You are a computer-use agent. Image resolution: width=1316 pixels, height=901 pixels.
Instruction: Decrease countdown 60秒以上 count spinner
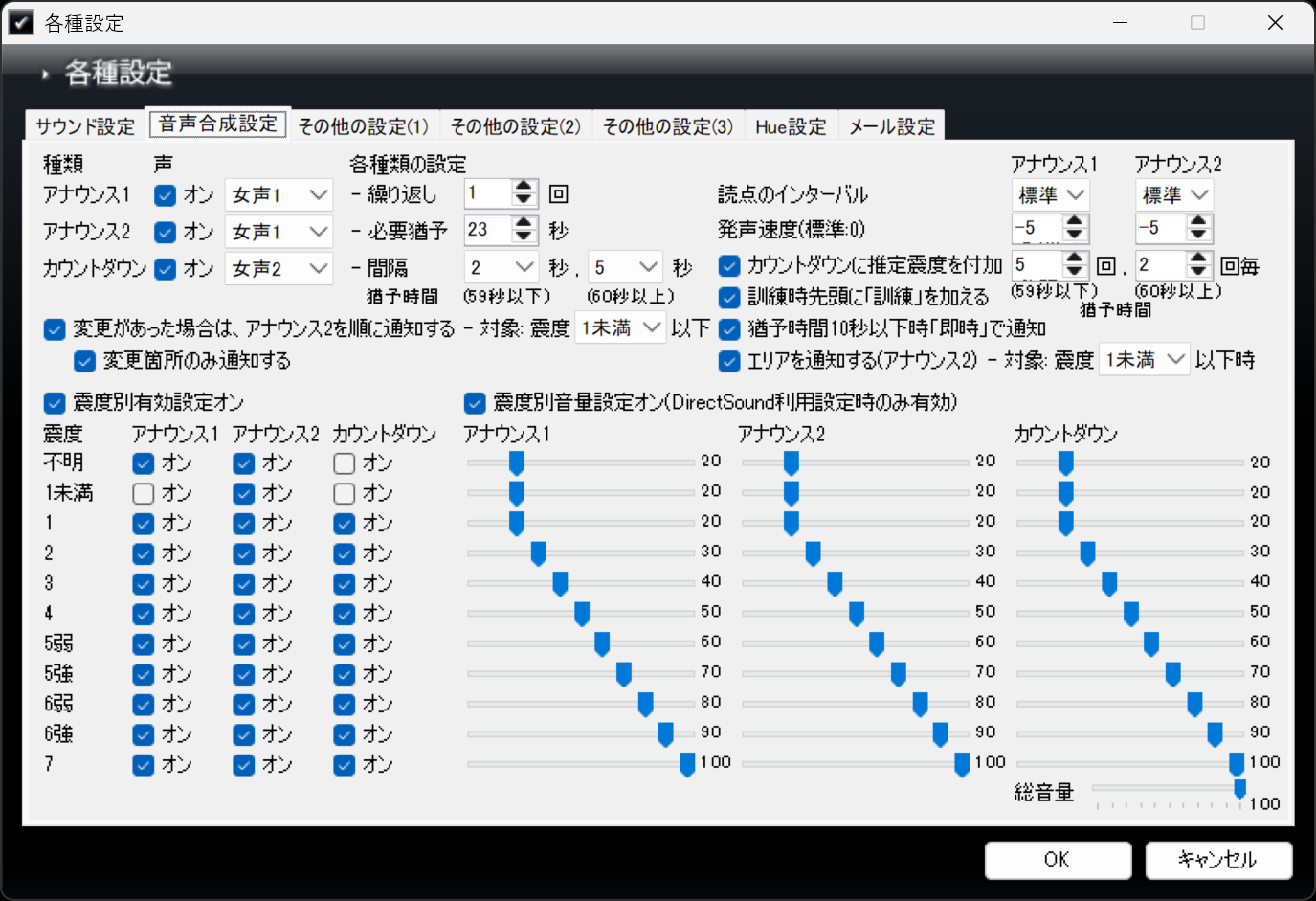1199,271
